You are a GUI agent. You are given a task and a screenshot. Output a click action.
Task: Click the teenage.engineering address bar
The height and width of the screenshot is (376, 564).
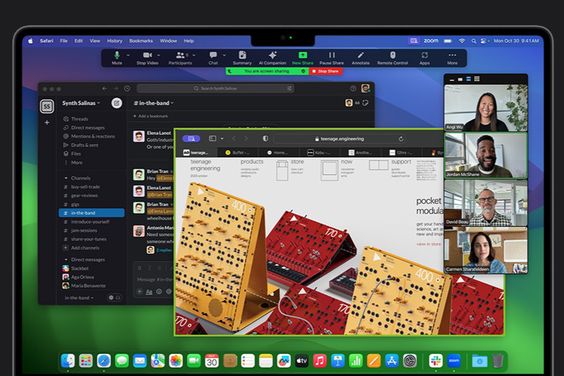tap(341, 139)
